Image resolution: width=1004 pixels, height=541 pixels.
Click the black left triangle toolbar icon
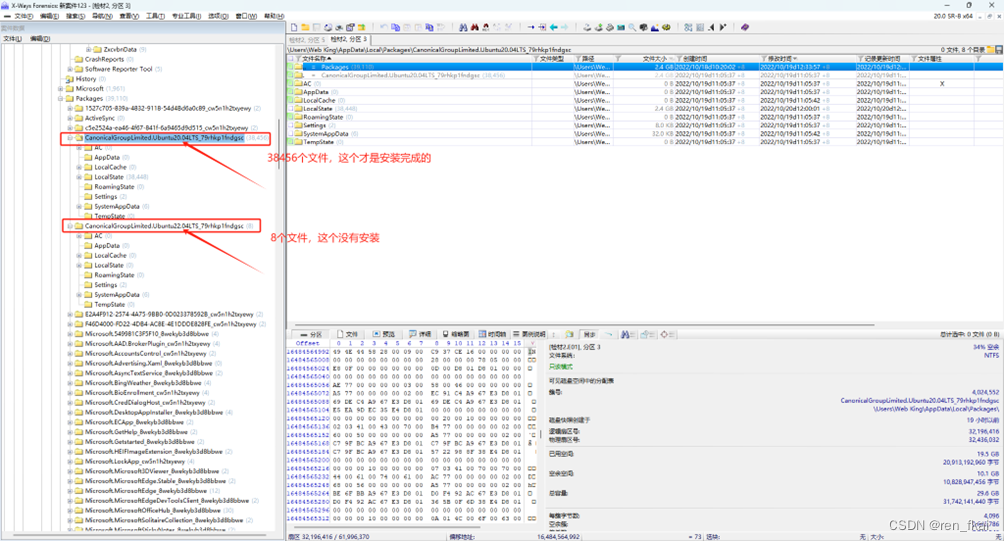click(x=711, y=28)
